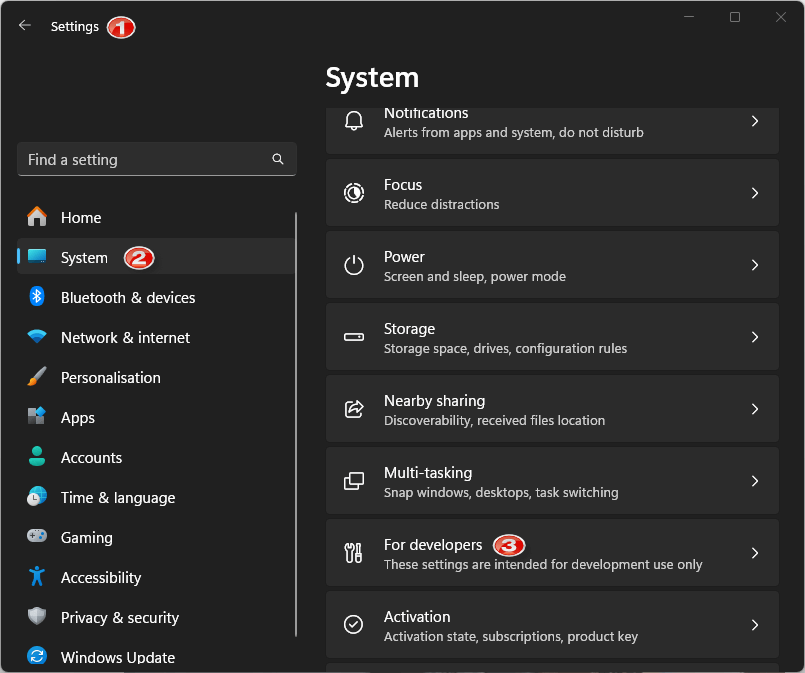Go to Home in the sidebar
Image resolution: width=805 pixels, height=673 pixels.
pos(81,217)
